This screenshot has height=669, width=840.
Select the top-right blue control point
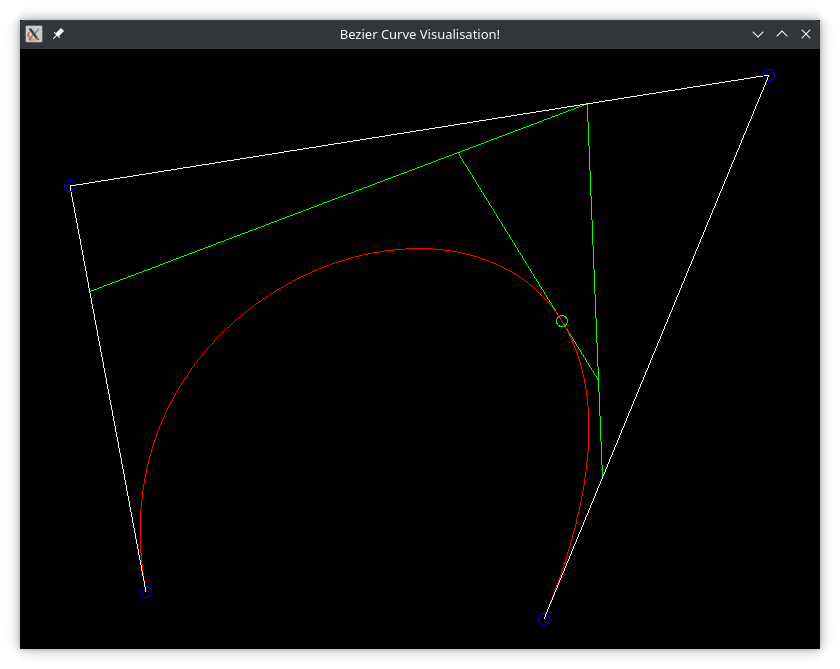point(768,74)
